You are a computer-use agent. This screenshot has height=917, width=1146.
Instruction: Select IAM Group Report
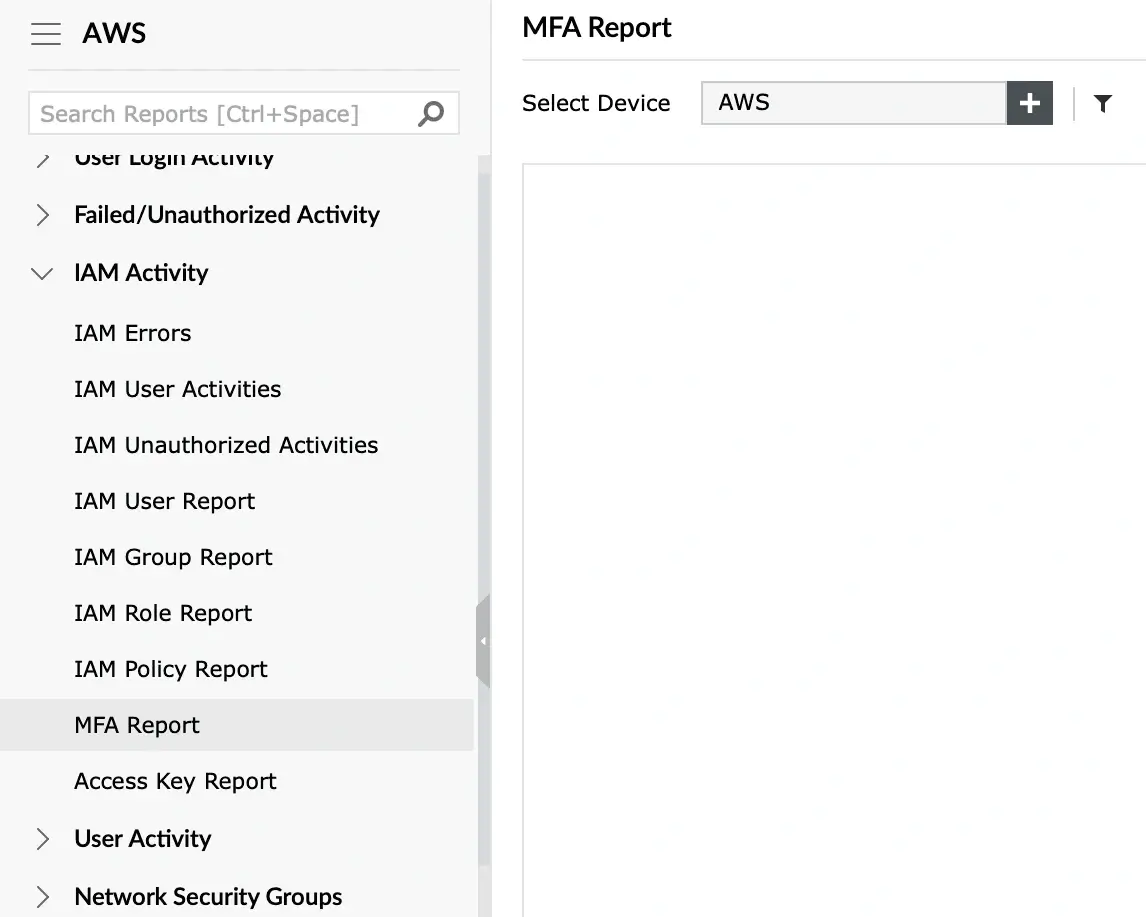173,558
